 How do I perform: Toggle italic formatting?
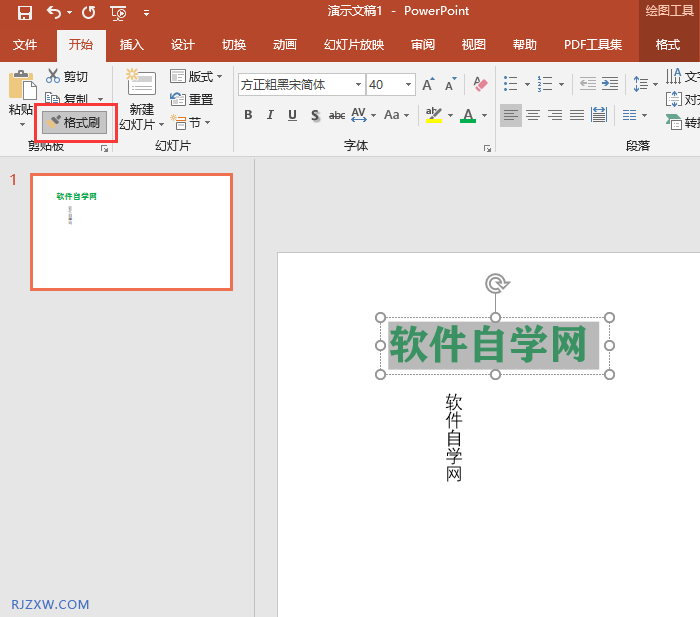[271, 115]
